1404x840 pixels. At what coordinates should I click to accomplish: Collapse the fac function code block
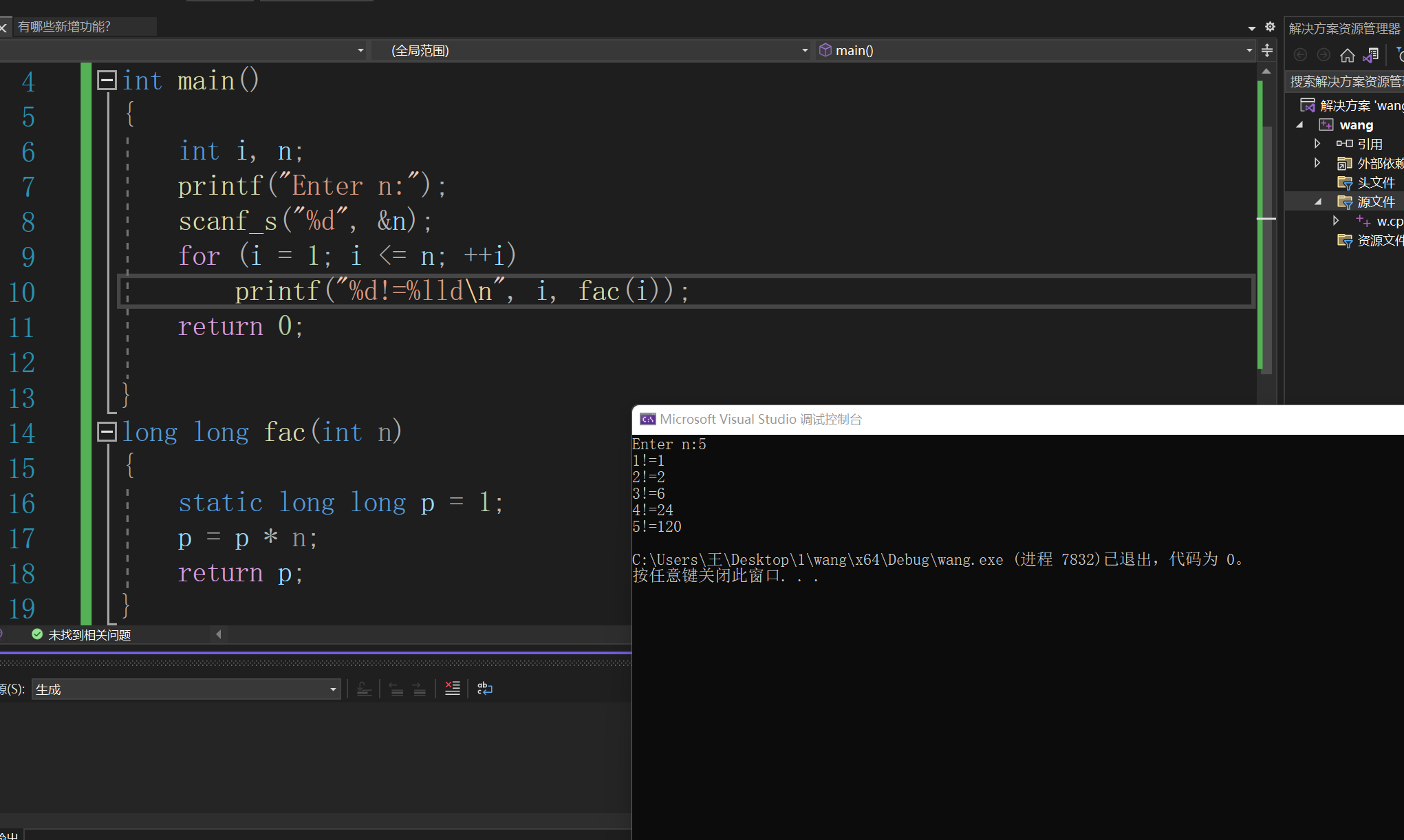point(107,432)
